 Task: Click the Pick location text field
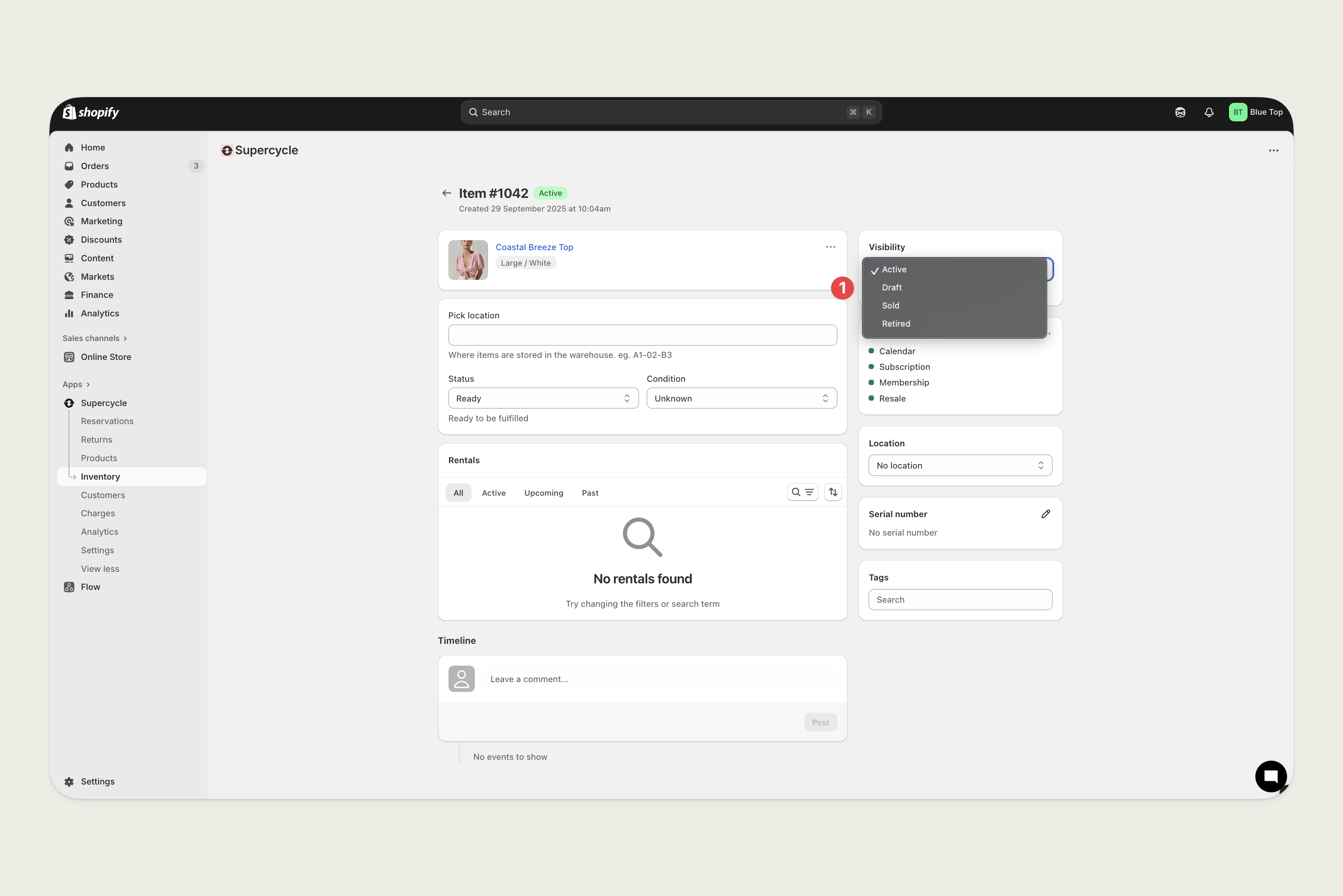pos(642,335)
